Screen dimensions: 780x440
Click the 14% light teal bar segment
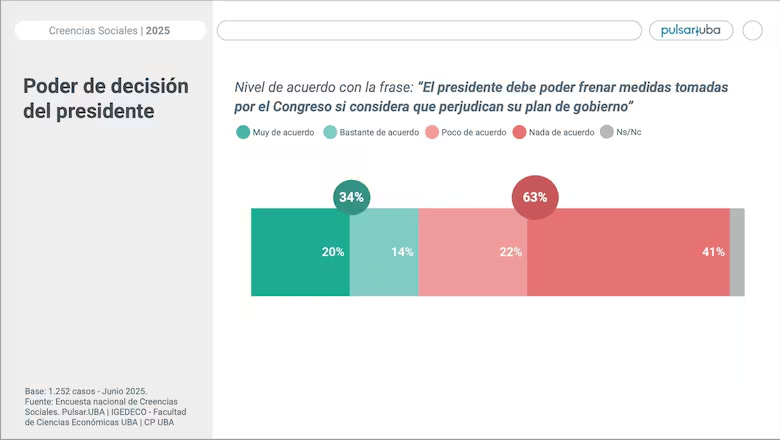pyautogui.click(x=384, y=252)
